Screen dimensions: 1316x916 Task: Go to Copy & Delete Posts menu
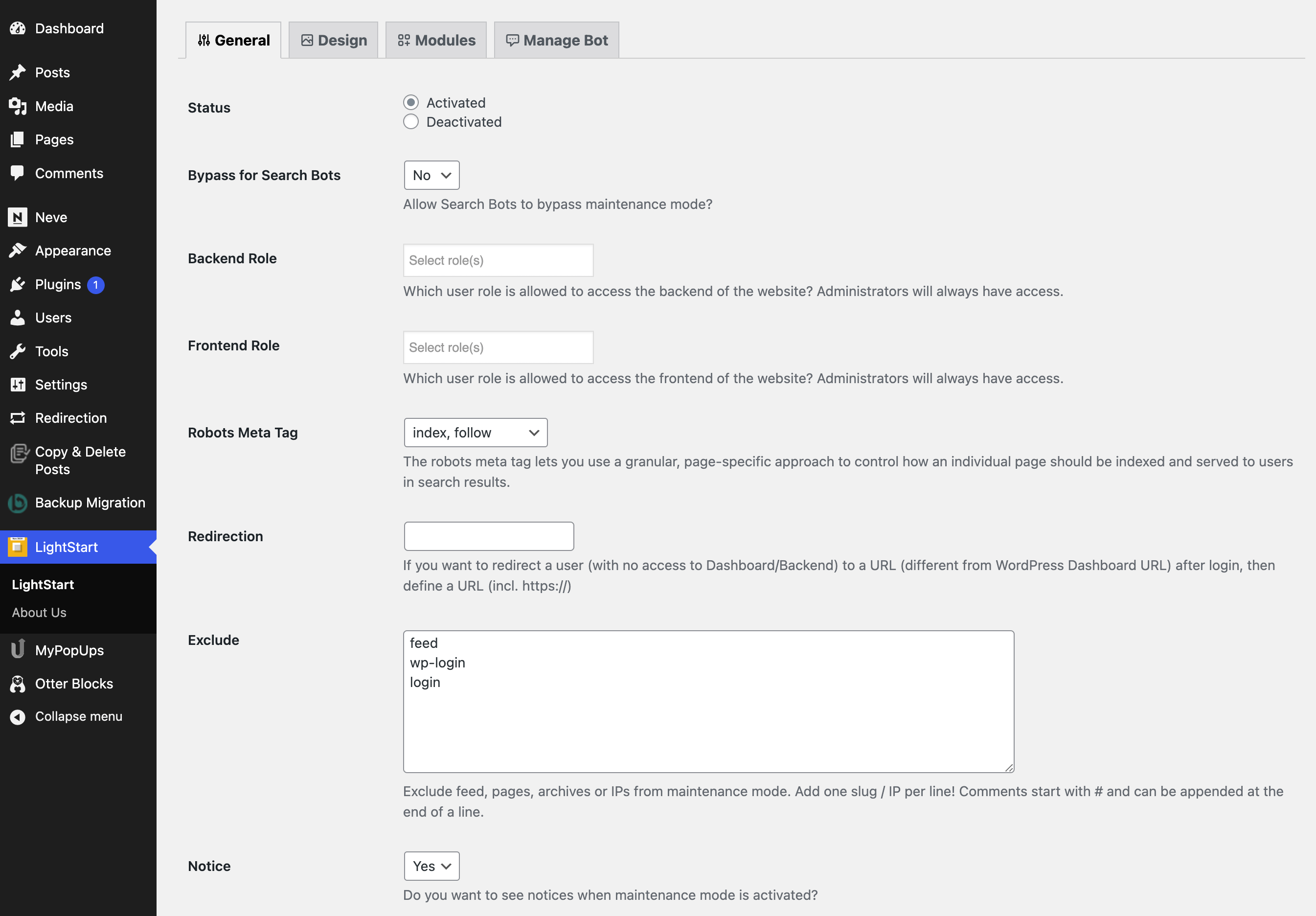click(x=80, y=460)
